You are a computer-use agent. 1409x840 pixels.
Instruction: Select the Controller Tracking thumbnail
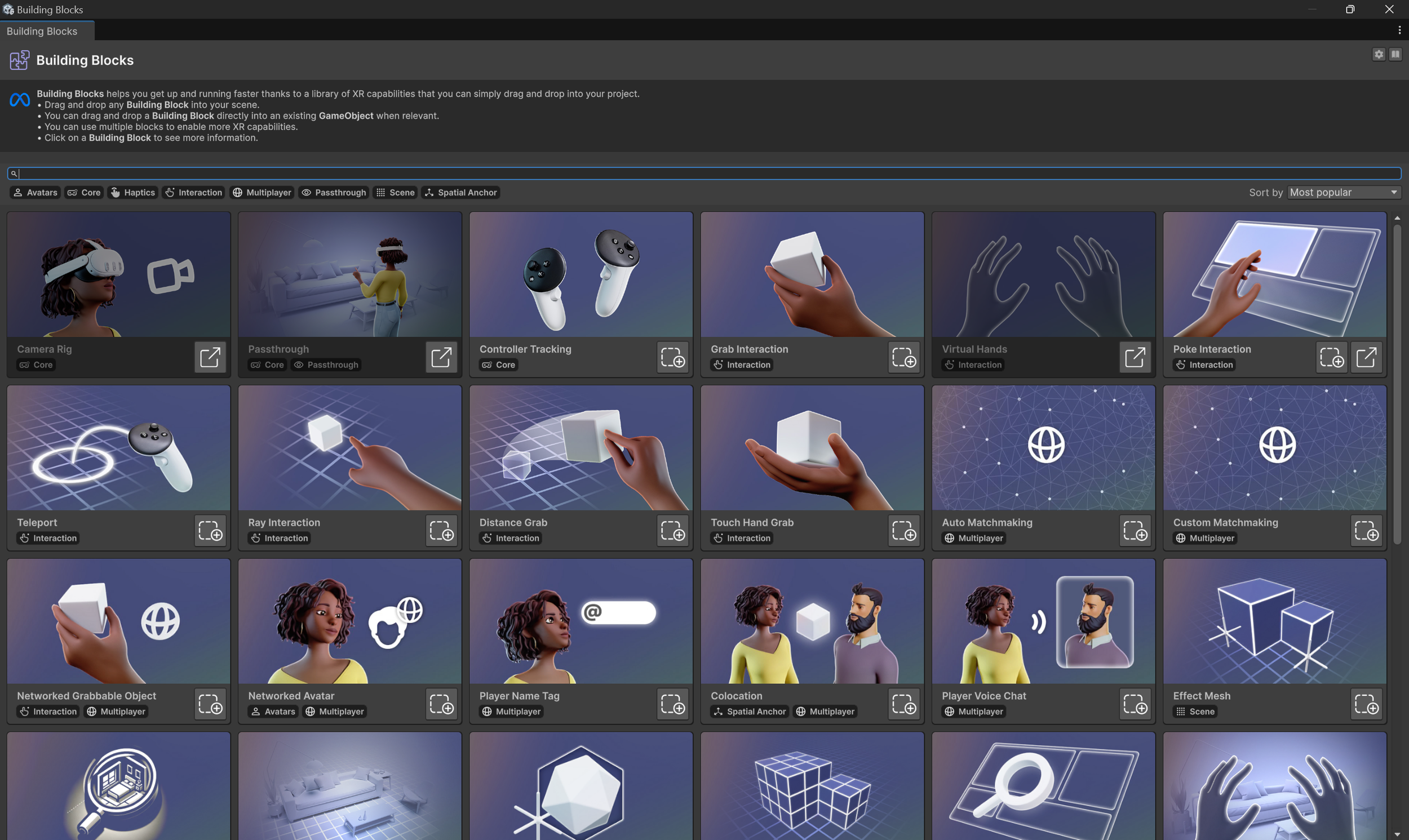pyautogui.click(x=581, y=274)
